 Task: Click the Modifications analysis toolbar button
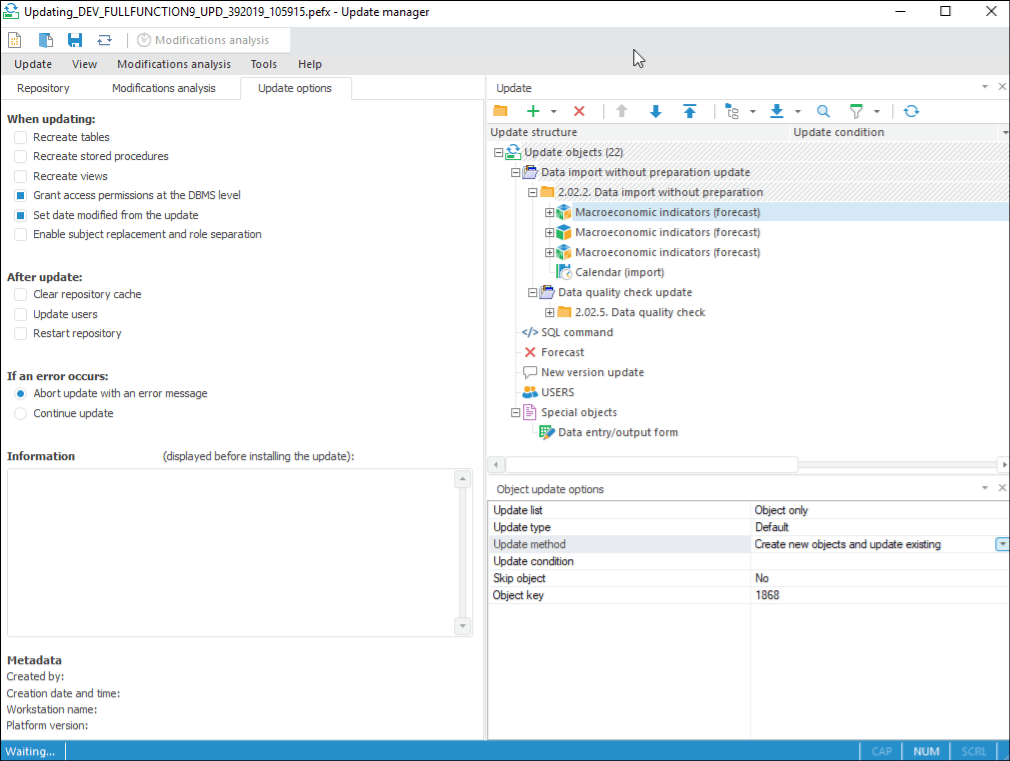pyautogui.click(x=203, y=40)
